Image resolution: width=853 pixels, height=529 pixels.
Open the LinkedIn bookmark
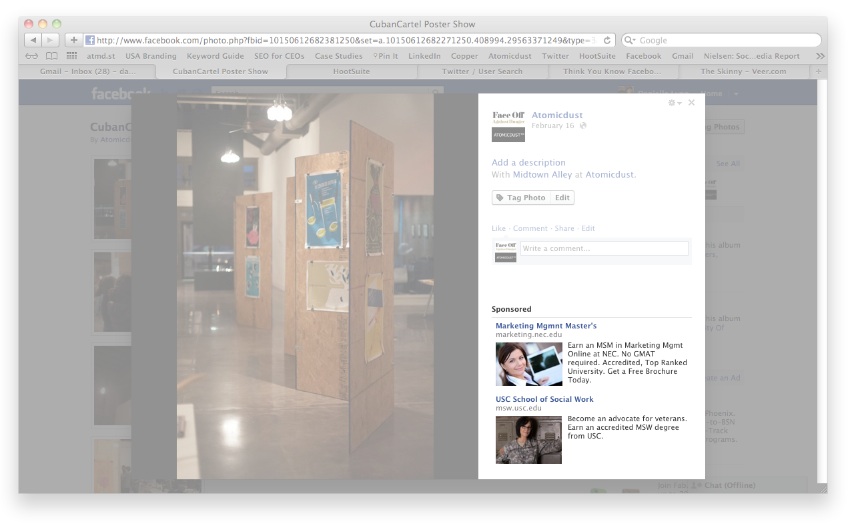(424, 56)
